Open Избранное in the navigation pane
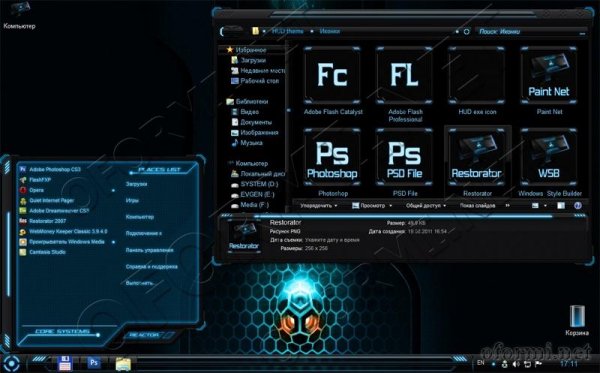Screen dimensions: 600x373 pos(251,50)
